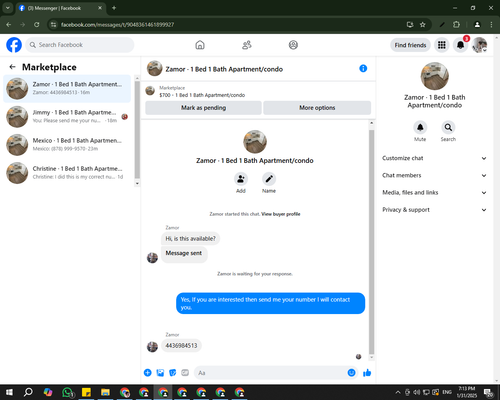Open the notifications bell icon
The height and width of the screenshot is (400, 500).
[x=460, y=45]
